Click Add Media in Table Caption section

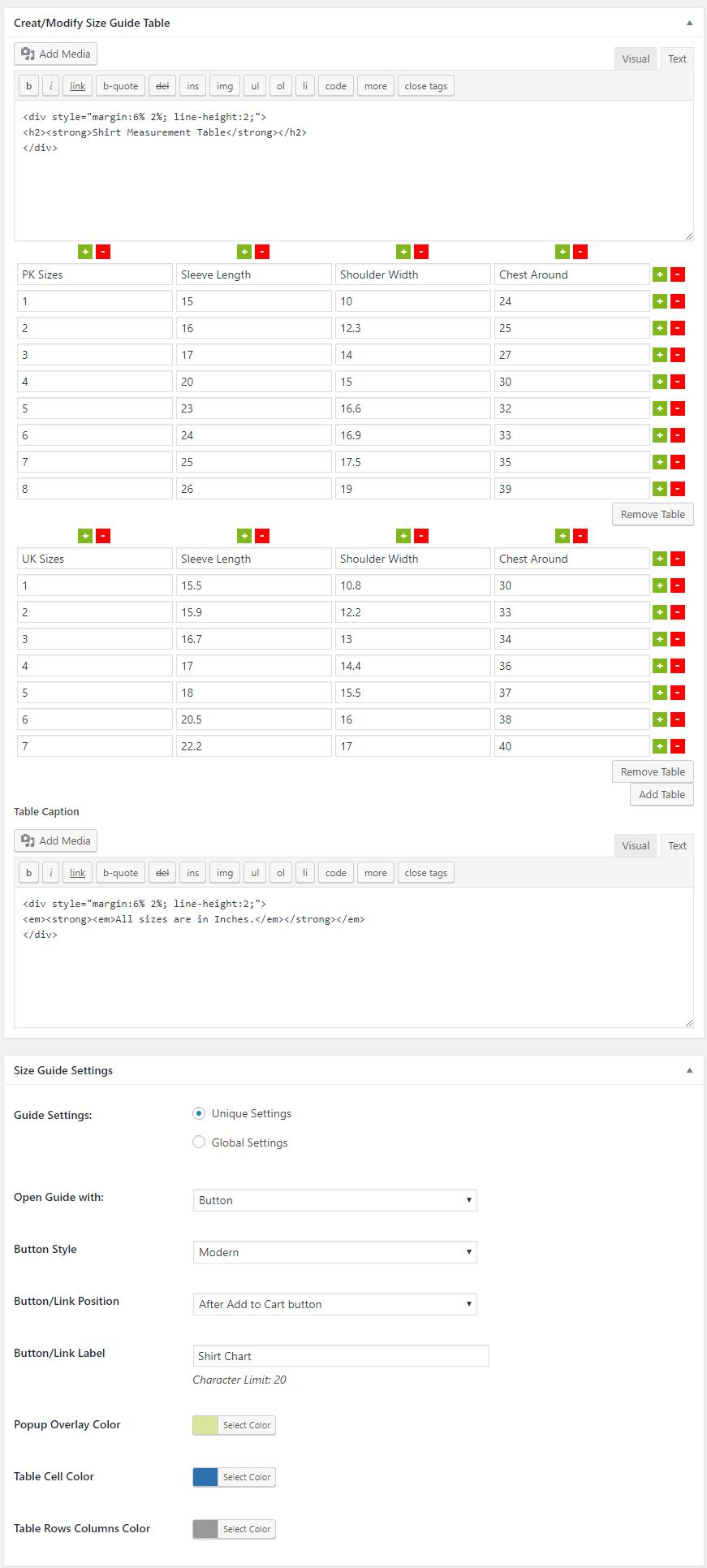(56, 840)
